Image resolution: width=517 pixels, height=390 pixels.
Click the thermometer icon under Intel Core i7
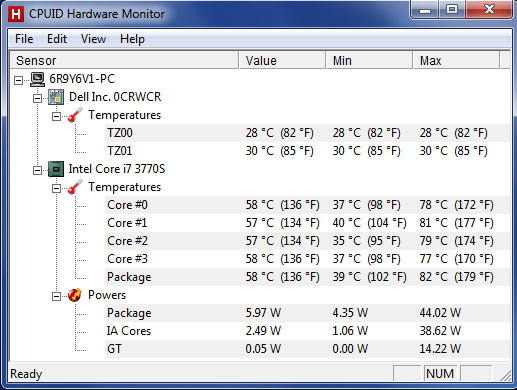point(75,187)
